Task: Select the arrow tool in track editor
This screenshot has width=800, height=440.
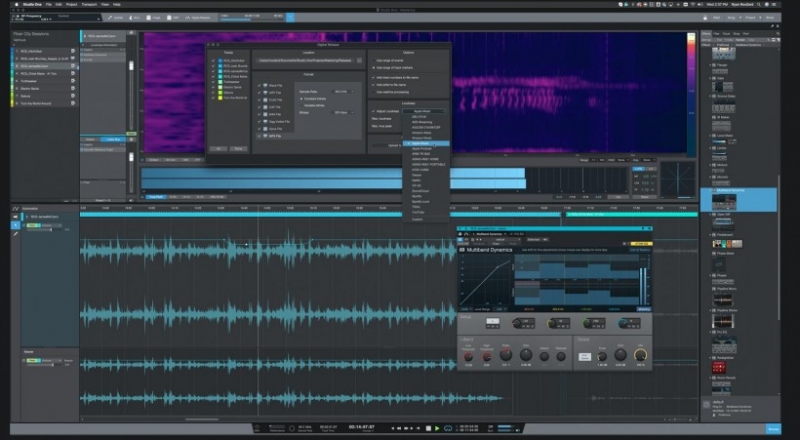Action: point(15,225)
